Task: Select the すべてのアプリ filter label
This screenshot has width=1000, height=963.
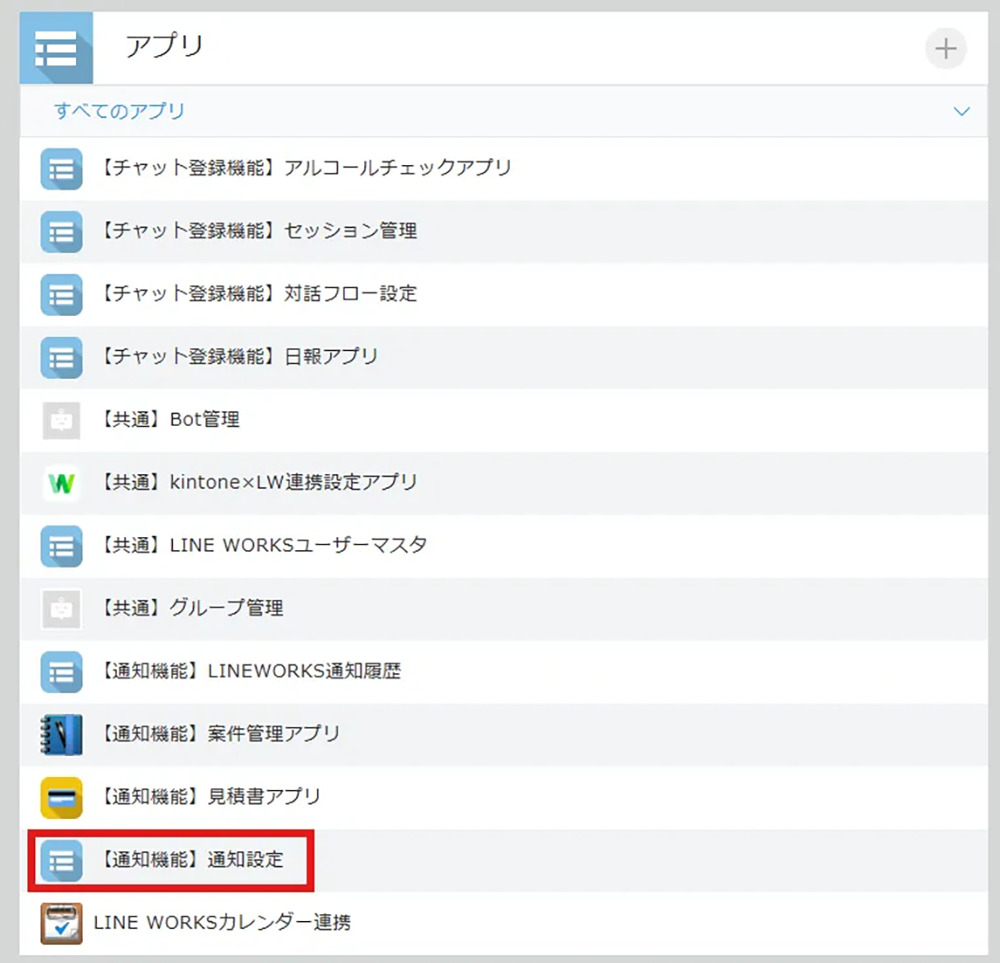Action: click(x=119, y=111)
